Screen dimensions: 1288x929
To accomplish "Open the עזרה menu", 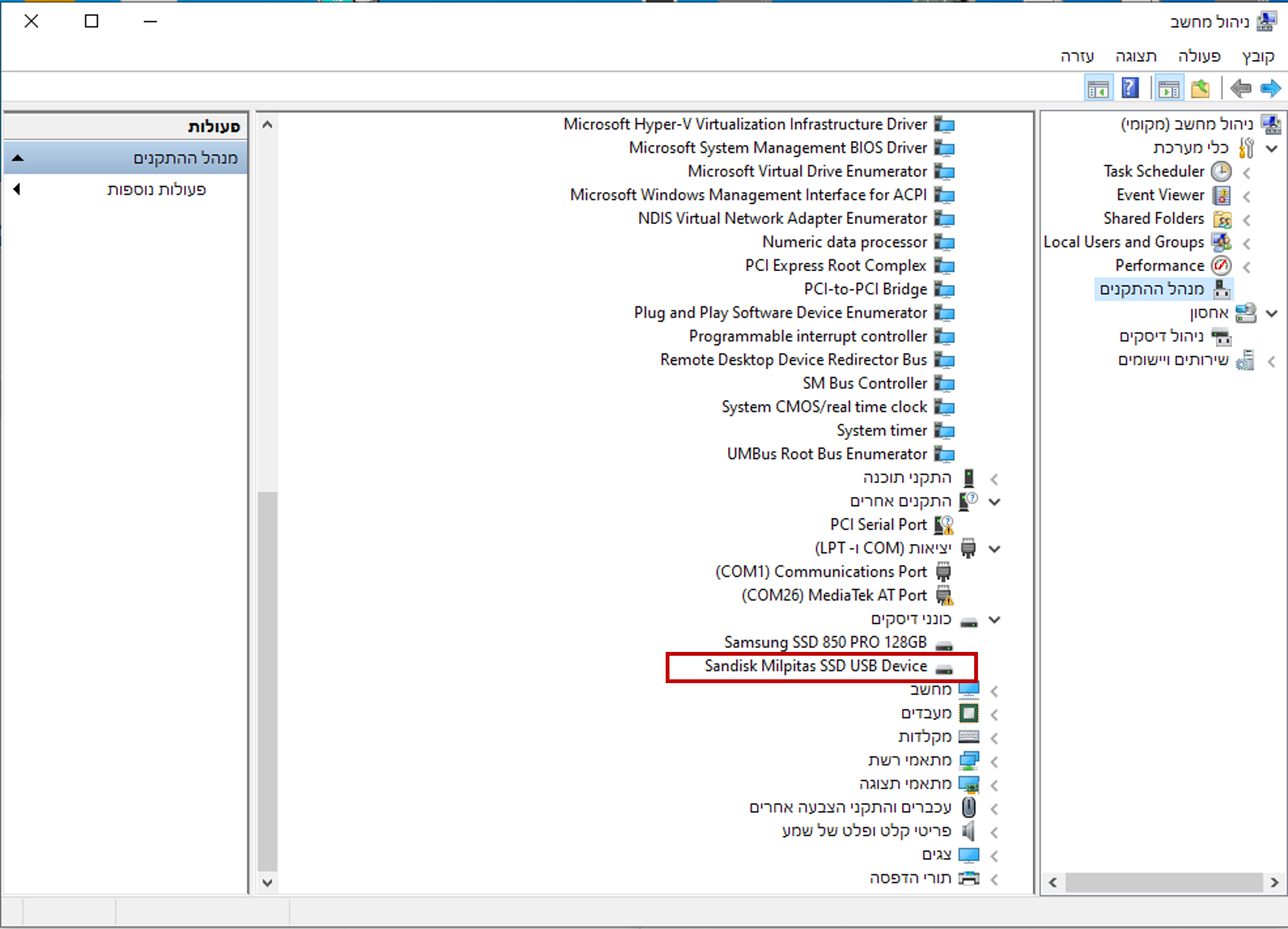I will 1077,56.
